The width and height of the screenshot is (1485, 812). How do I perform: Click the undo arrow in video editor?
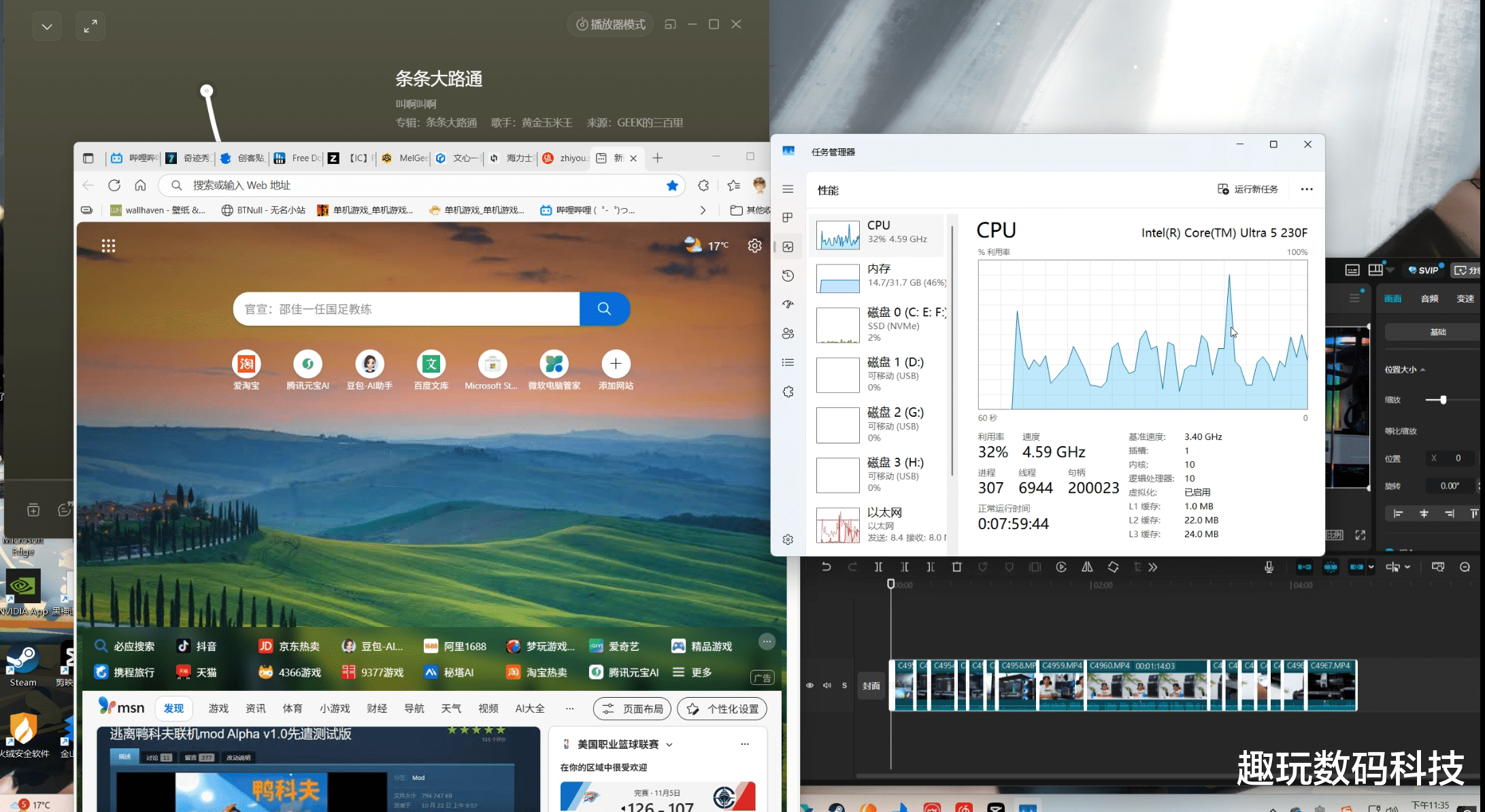(x=826, y=567)
